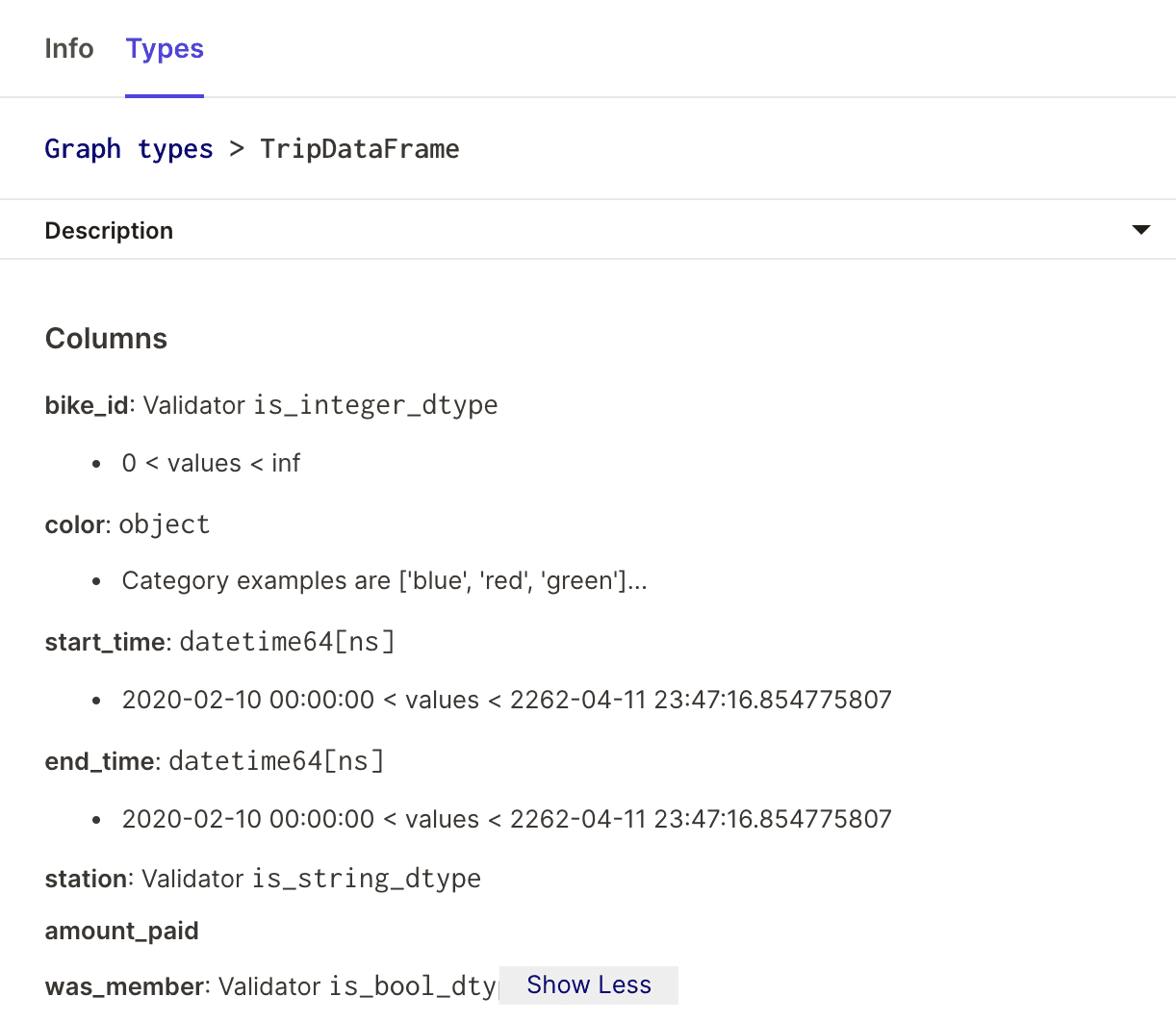Click the is_integer_dtype validator text

tap(375, 405)
